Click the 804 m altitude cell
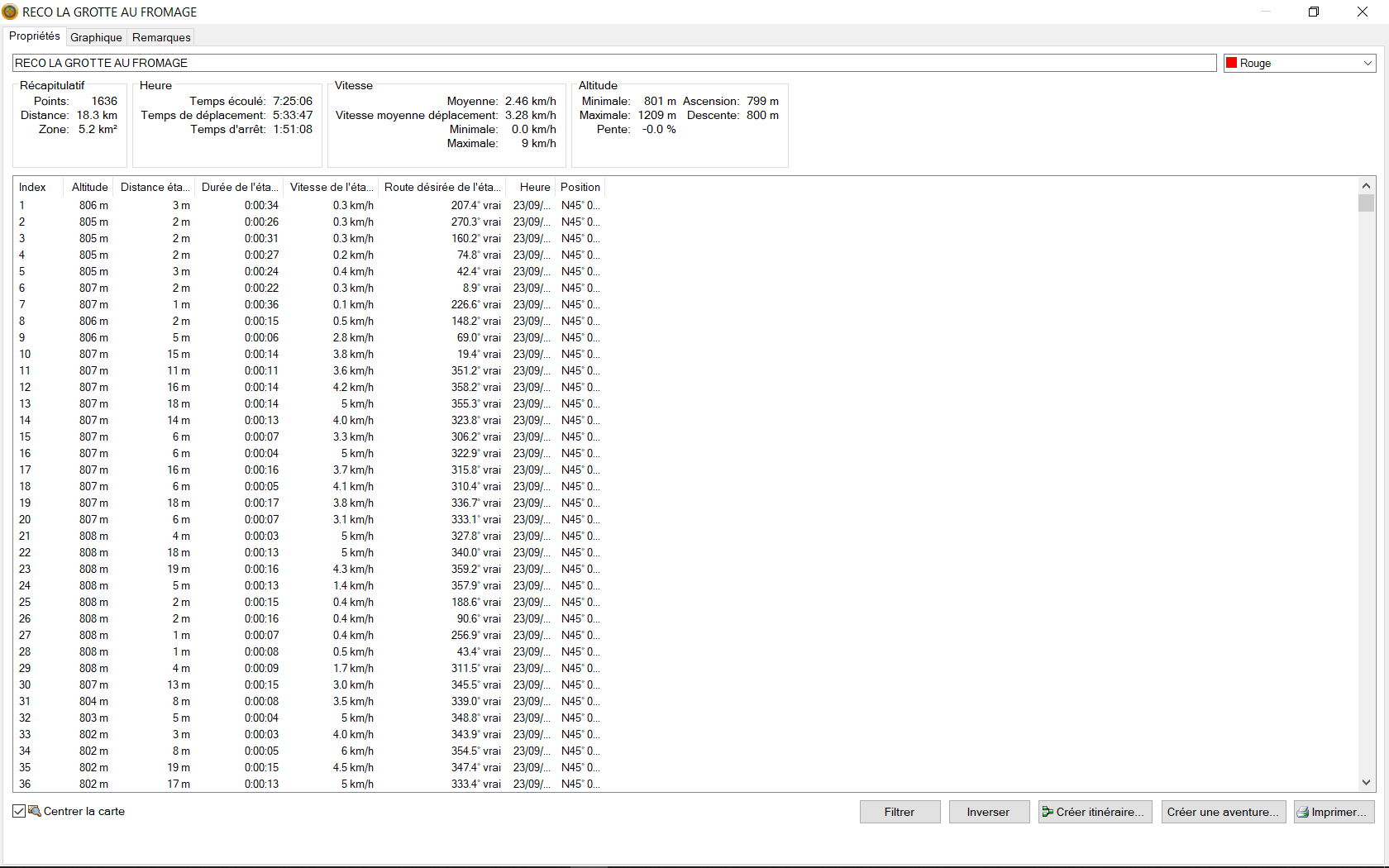Screen dimensions: 1389x868 (x=93, y=701)
